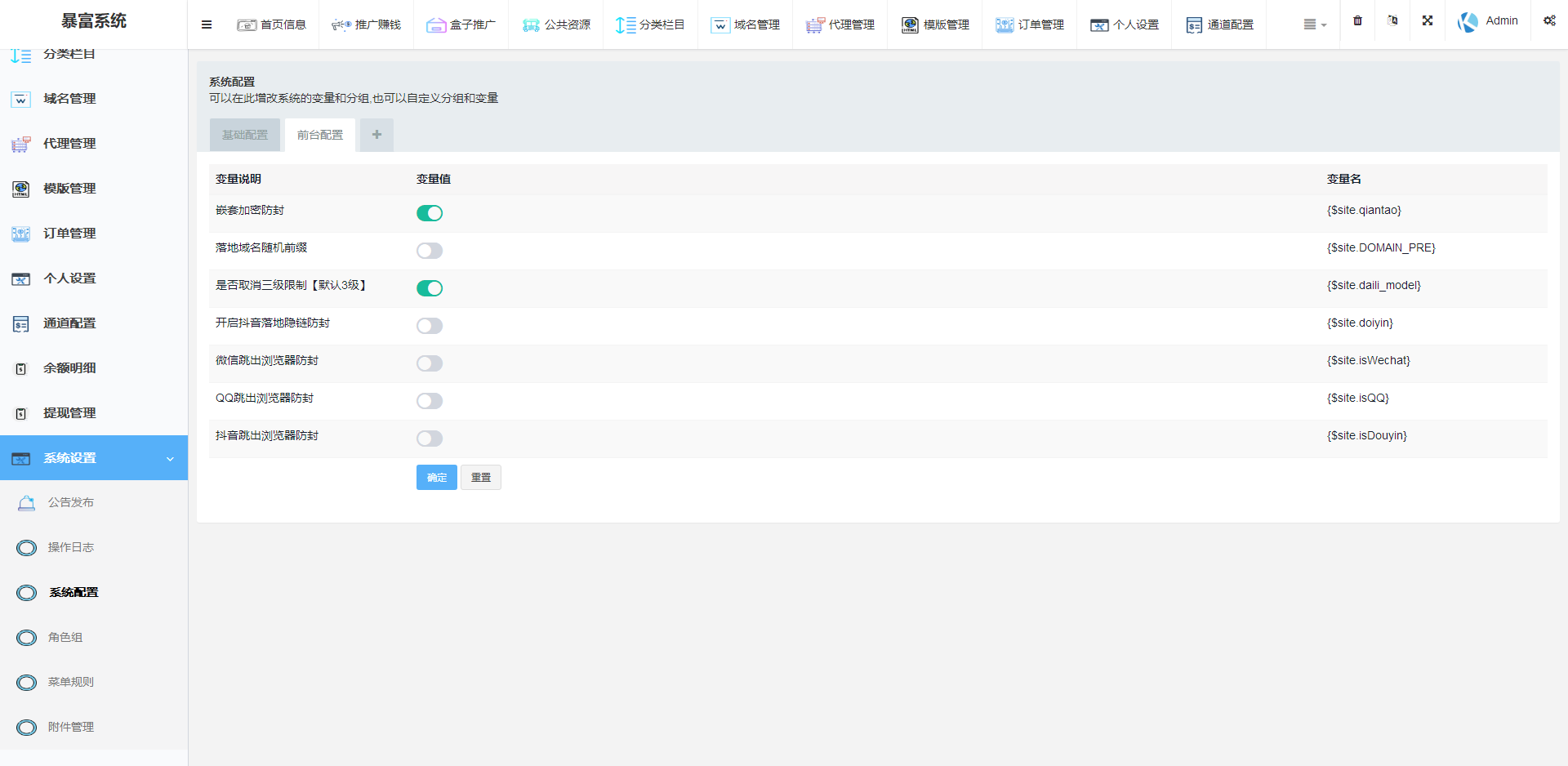The image size is (1568, 766).
Task: Open 模版管理 top nav icon
Action: 910,25
